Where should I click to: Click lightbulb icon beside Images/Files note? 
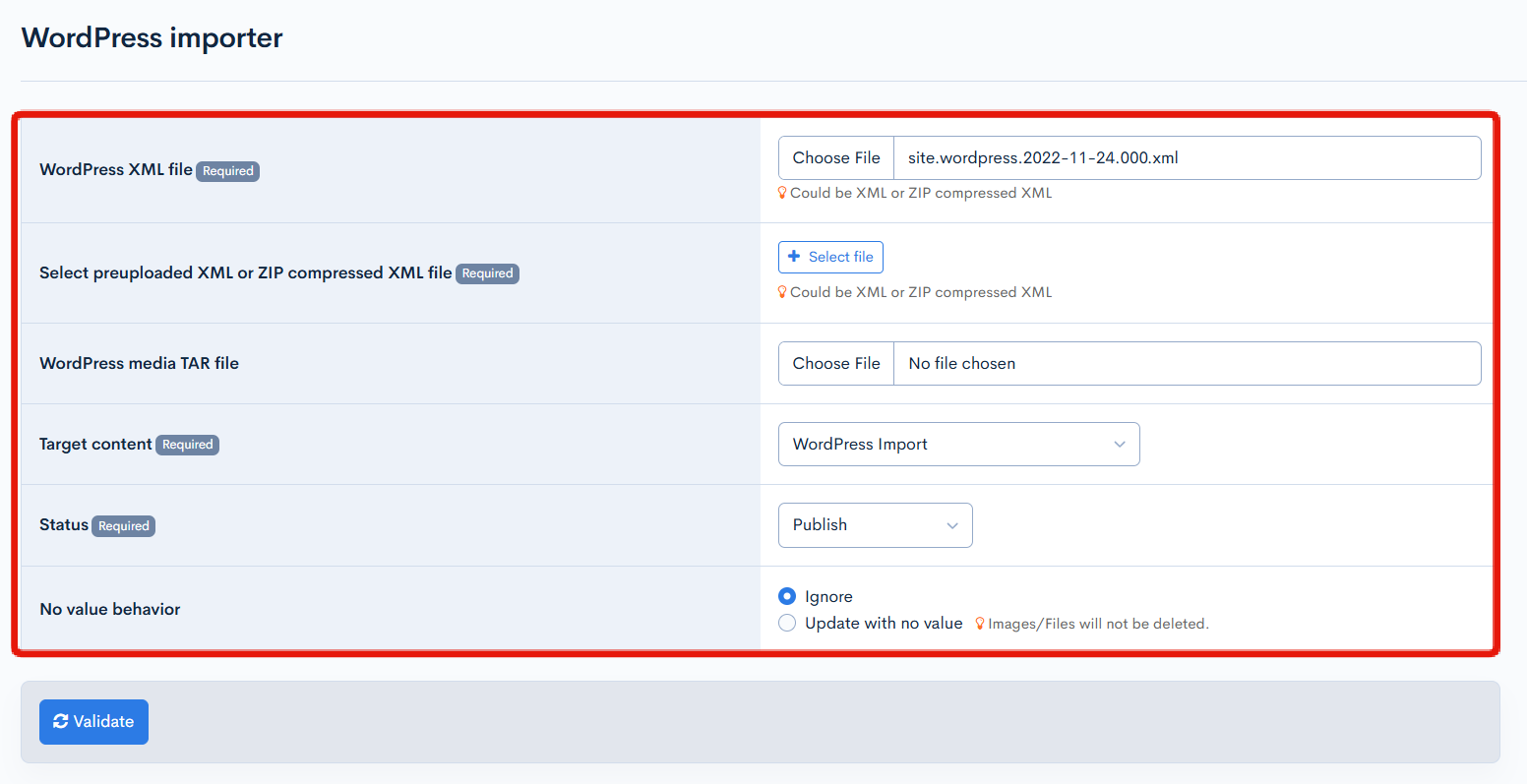[980, 624]
